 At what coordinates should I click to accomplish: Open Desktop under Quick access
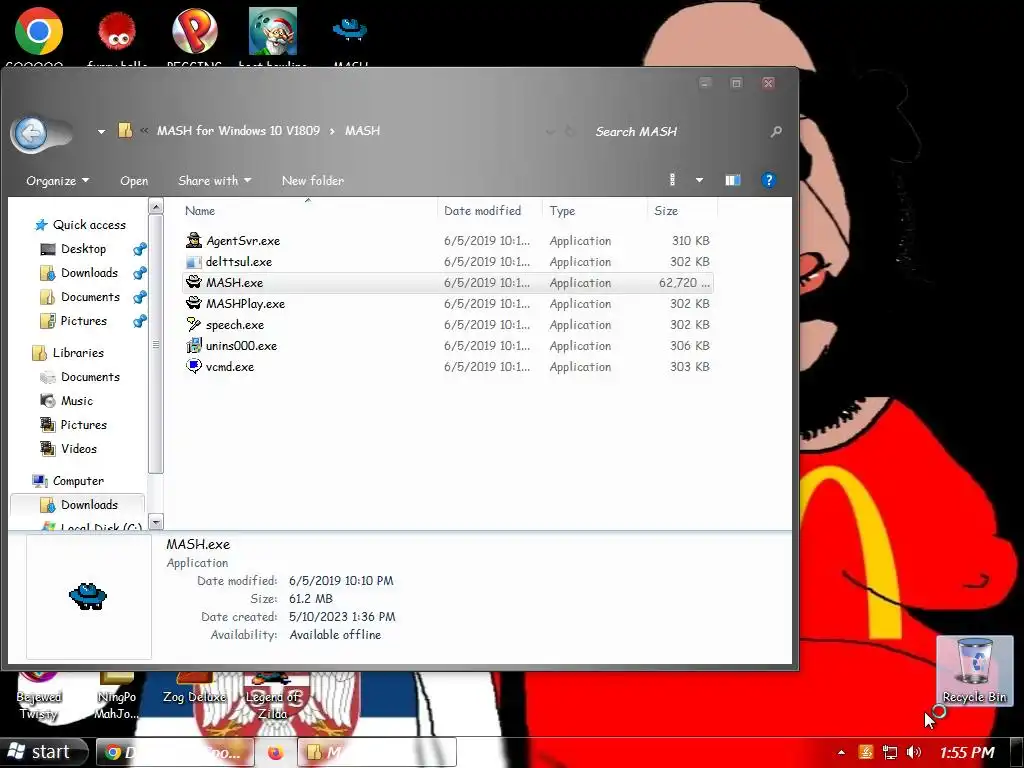[x=83, y=249]
